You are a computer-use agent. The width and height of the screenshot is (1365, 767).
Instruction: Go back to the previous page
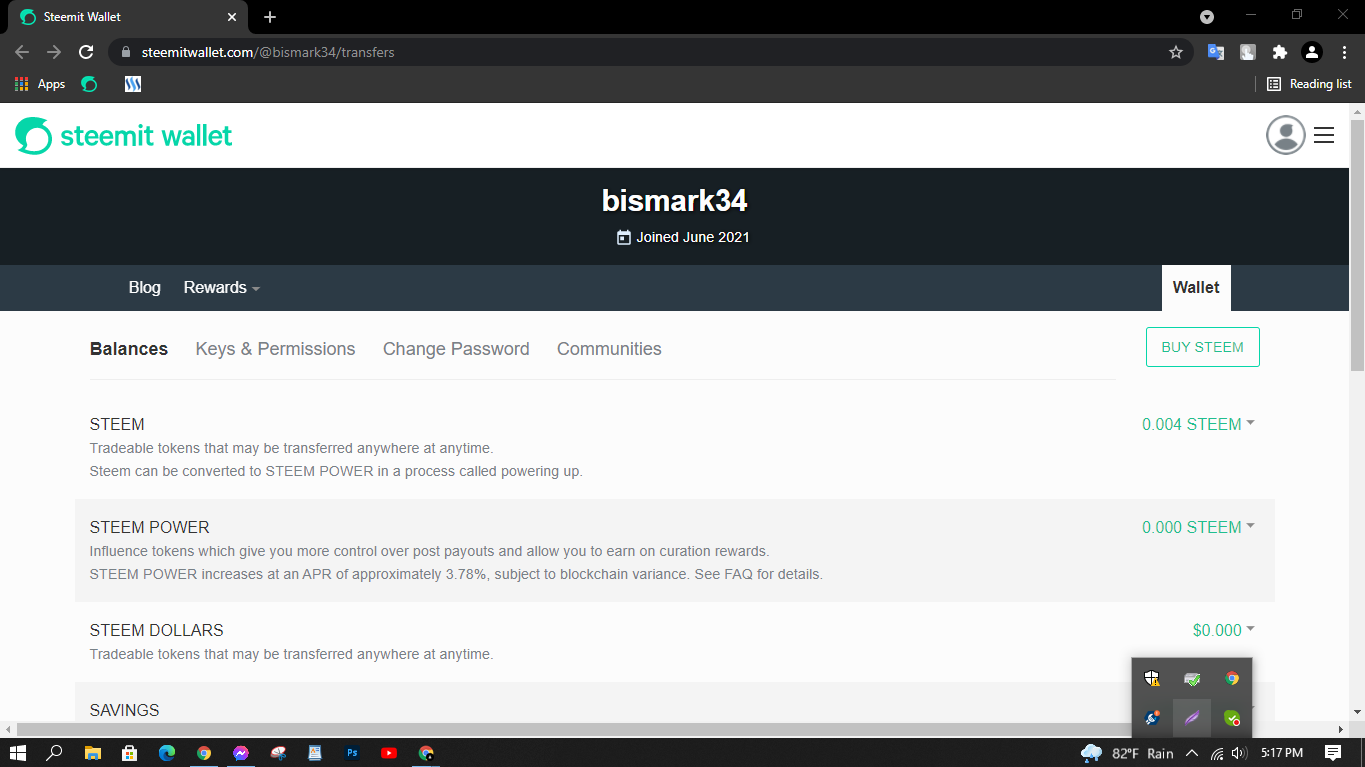point(22,52)
